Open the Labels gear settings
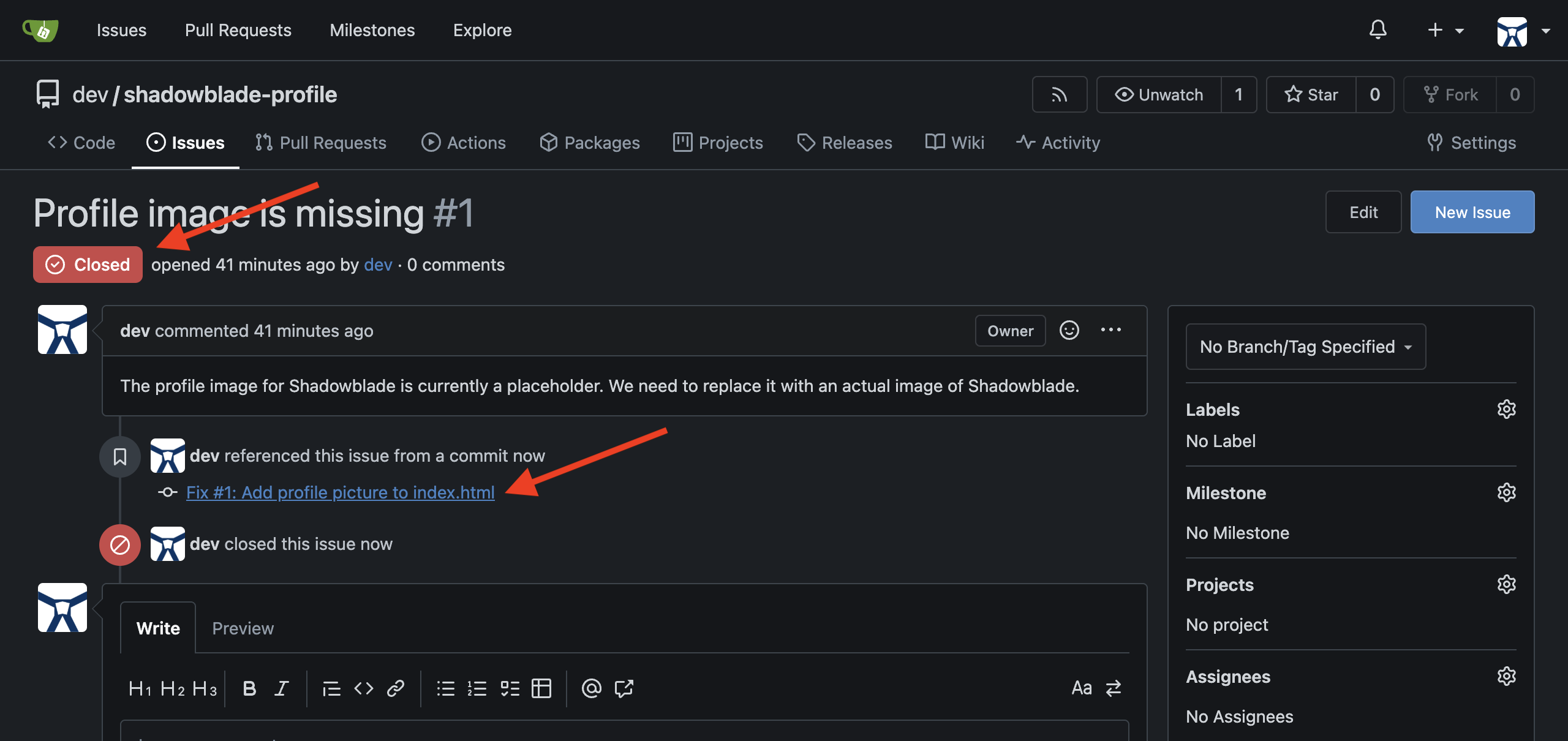The width and height of the screenshot is (1568, 741). (1506, 409)
